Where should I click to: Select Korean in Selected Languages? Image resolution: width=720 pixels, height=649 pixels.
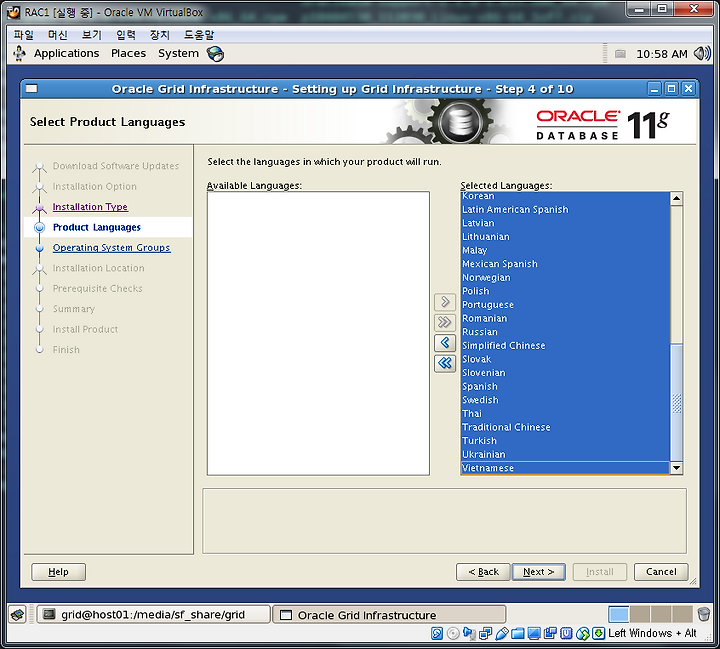(565, 196)
